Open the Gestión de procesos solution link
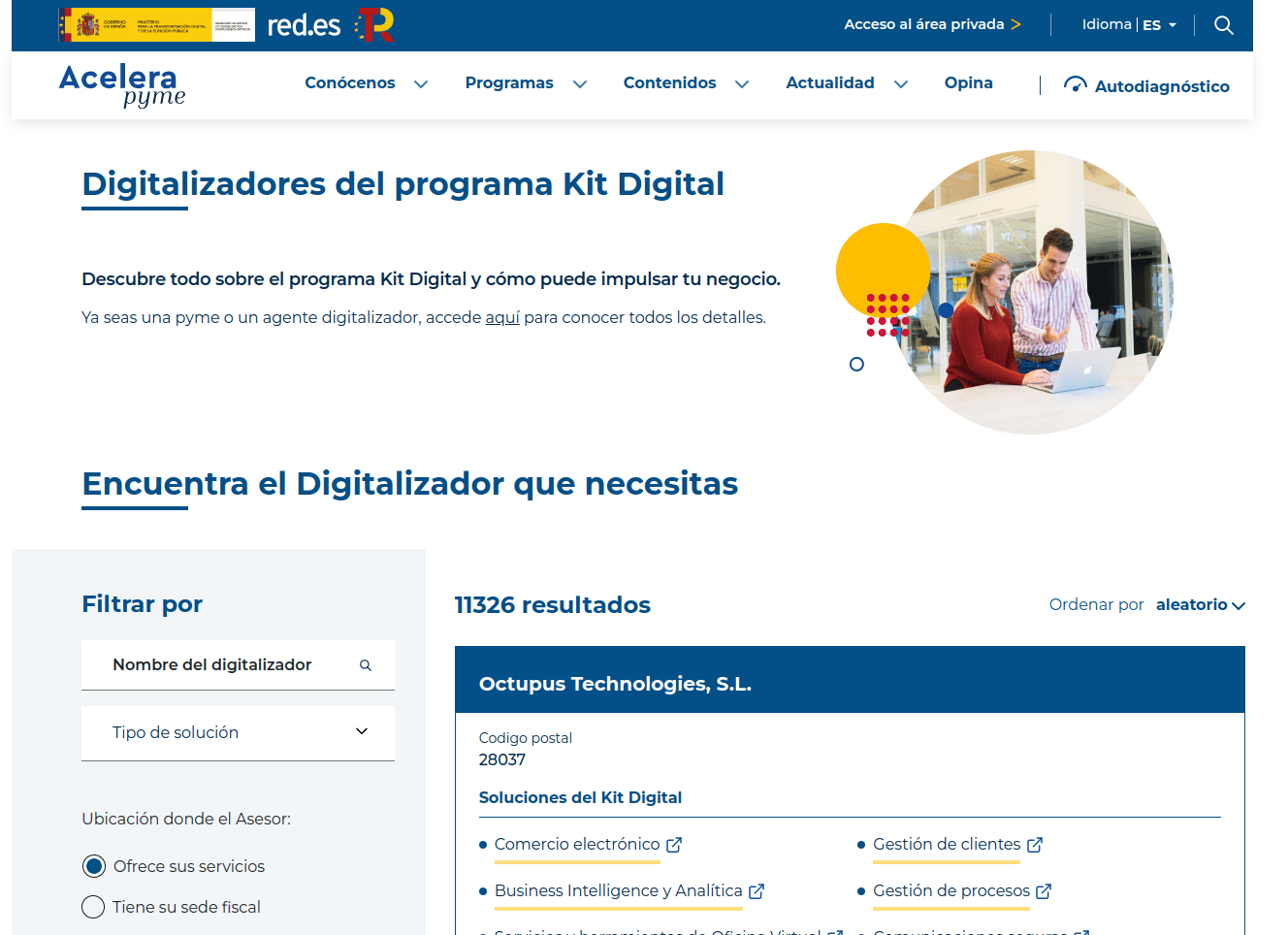This screenshot has height=935, width=1288. click(951, 891)
